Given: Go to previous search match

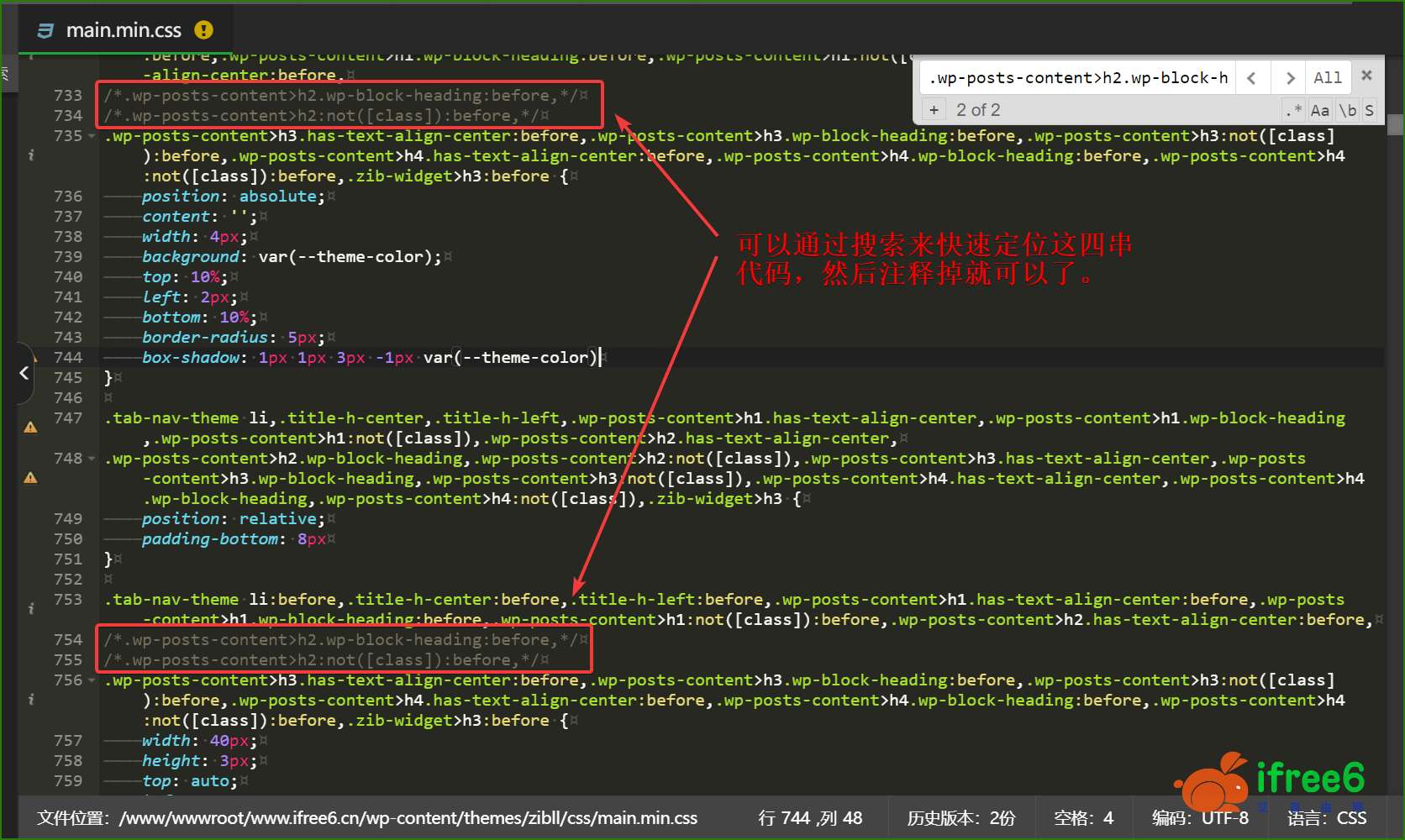Looking at the screenshot, I should click(1251, 78).
